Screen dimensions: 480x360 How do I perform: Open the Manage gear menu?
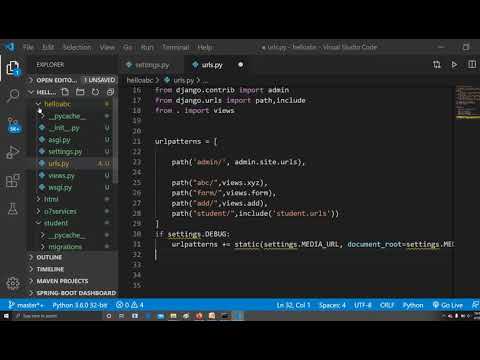[13, 283]
